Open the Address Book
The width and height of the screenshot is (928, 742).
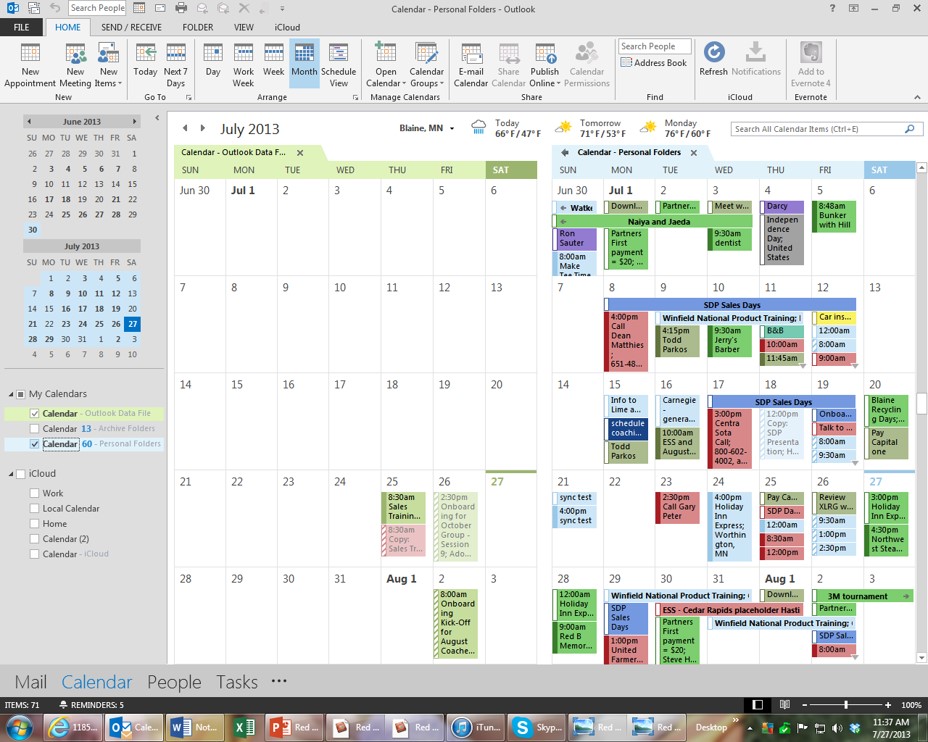tap(654, 63)
